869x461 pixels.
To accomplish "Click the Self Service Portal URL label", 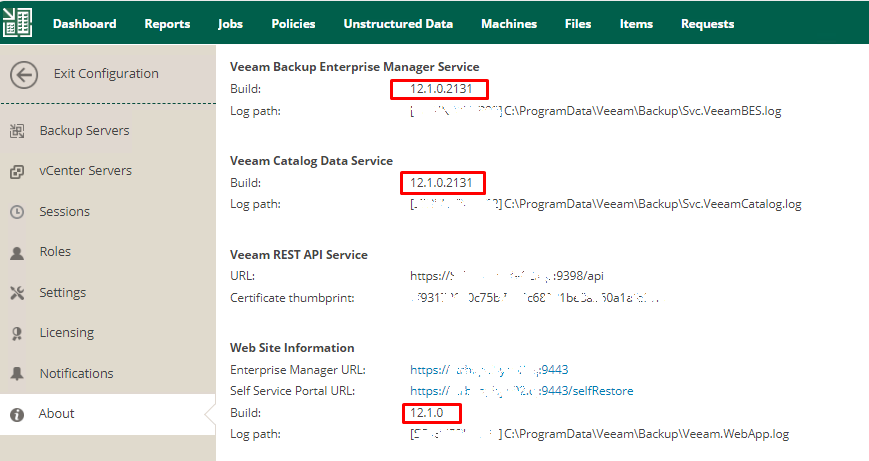I will [292, 391].
